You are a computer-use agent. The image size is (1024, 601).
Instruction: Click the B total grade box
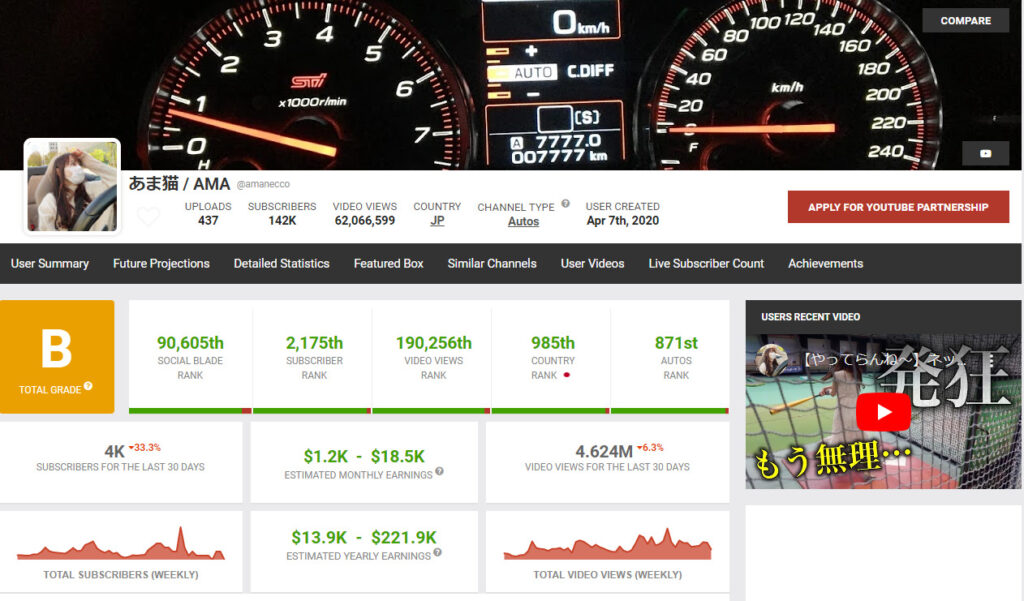pos(57,357)
